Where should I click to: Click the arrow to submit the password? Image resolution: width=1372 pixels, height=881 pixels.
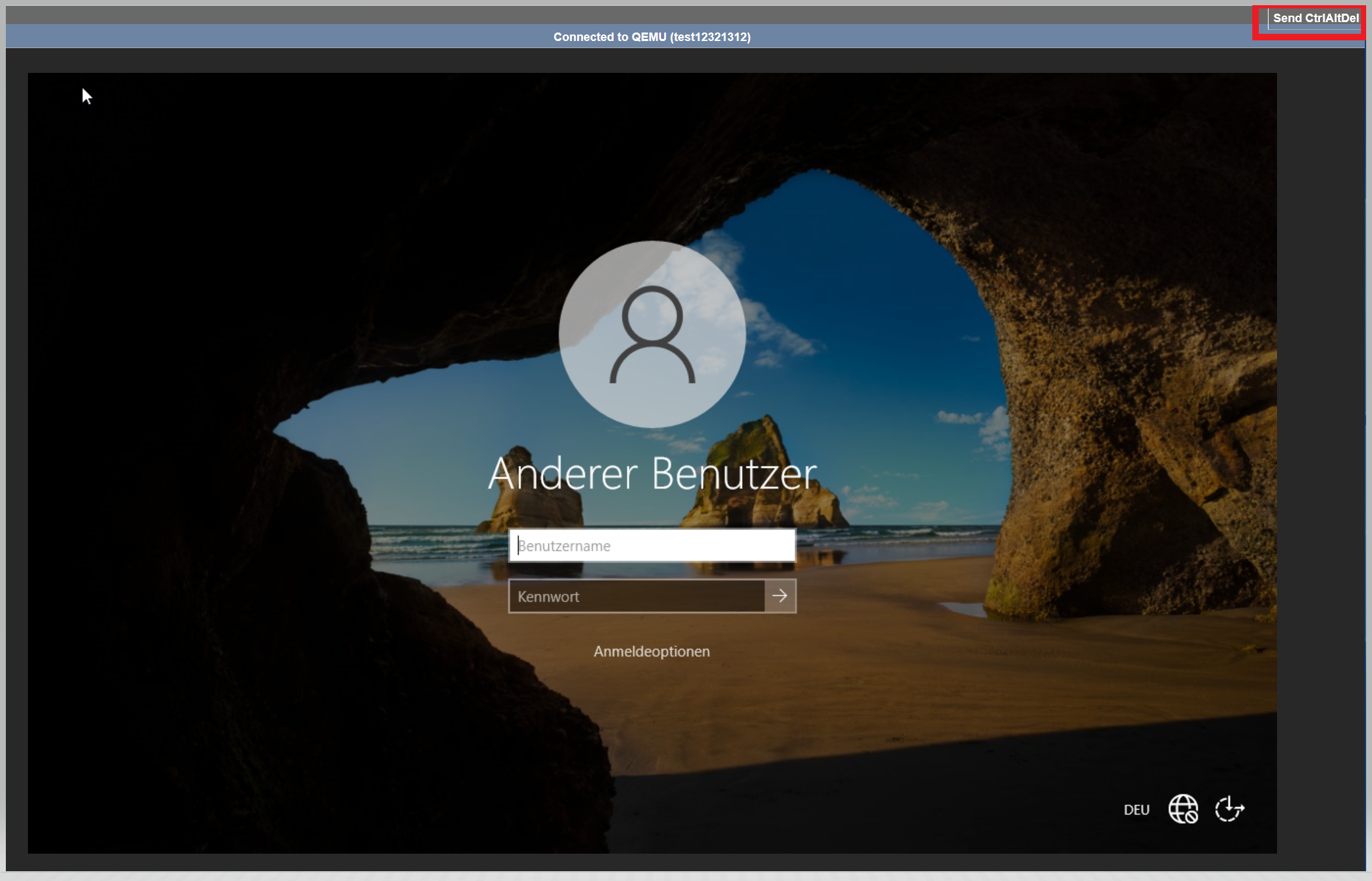coord(780,595)
